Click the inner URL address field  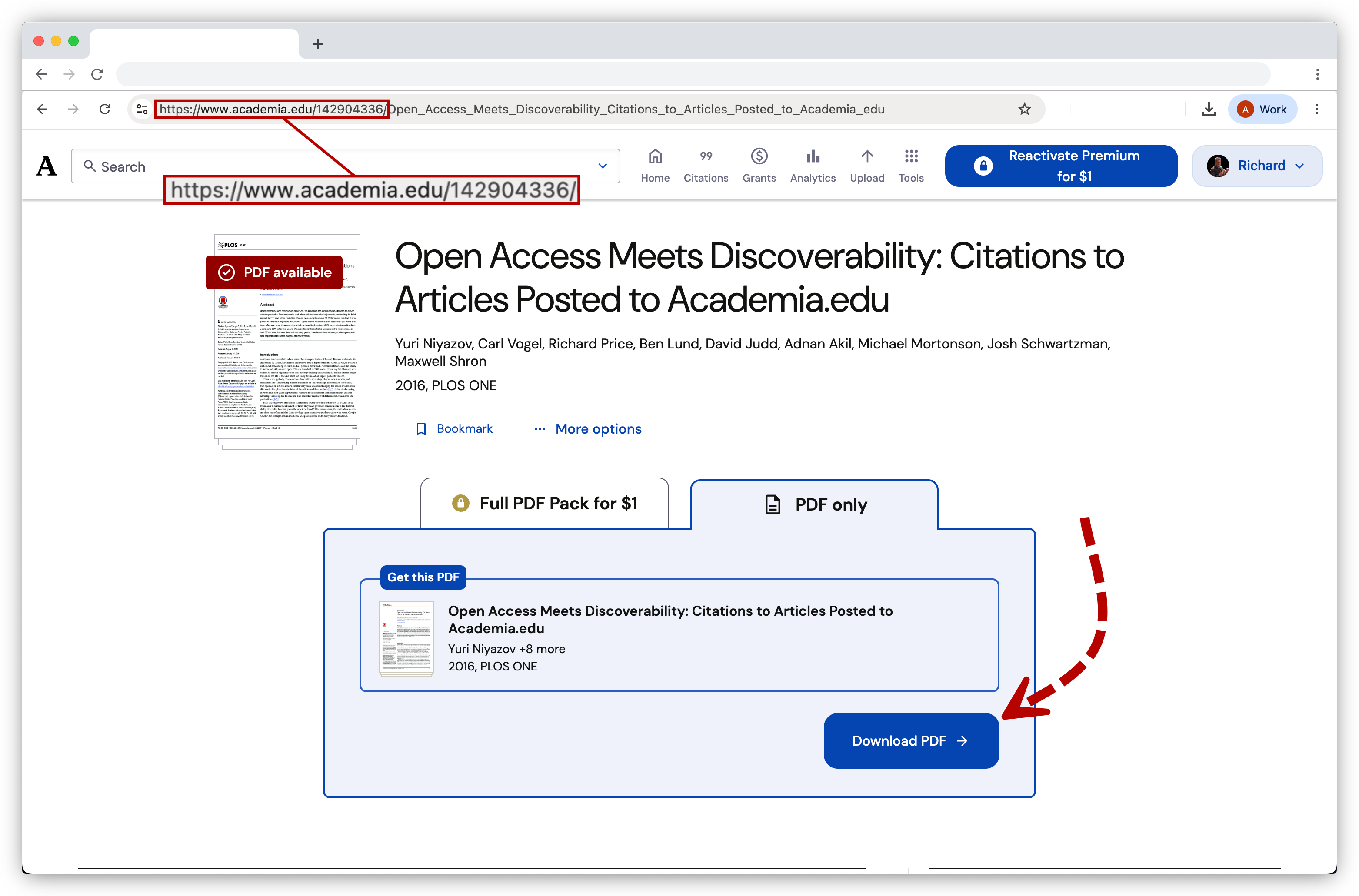tap(586, 109)
